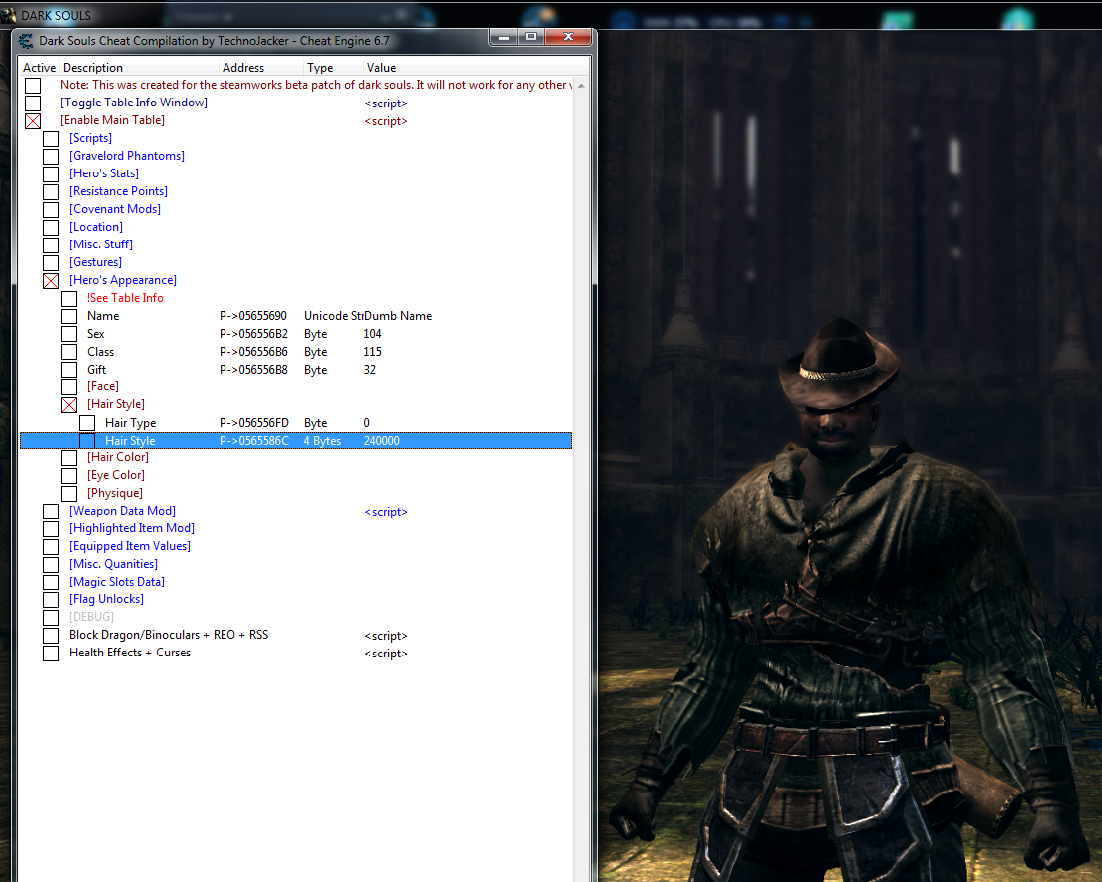Collapse the [Hair Style] group checkbox
Viewport: 1102px width, 882px height.
pos(69,405)
